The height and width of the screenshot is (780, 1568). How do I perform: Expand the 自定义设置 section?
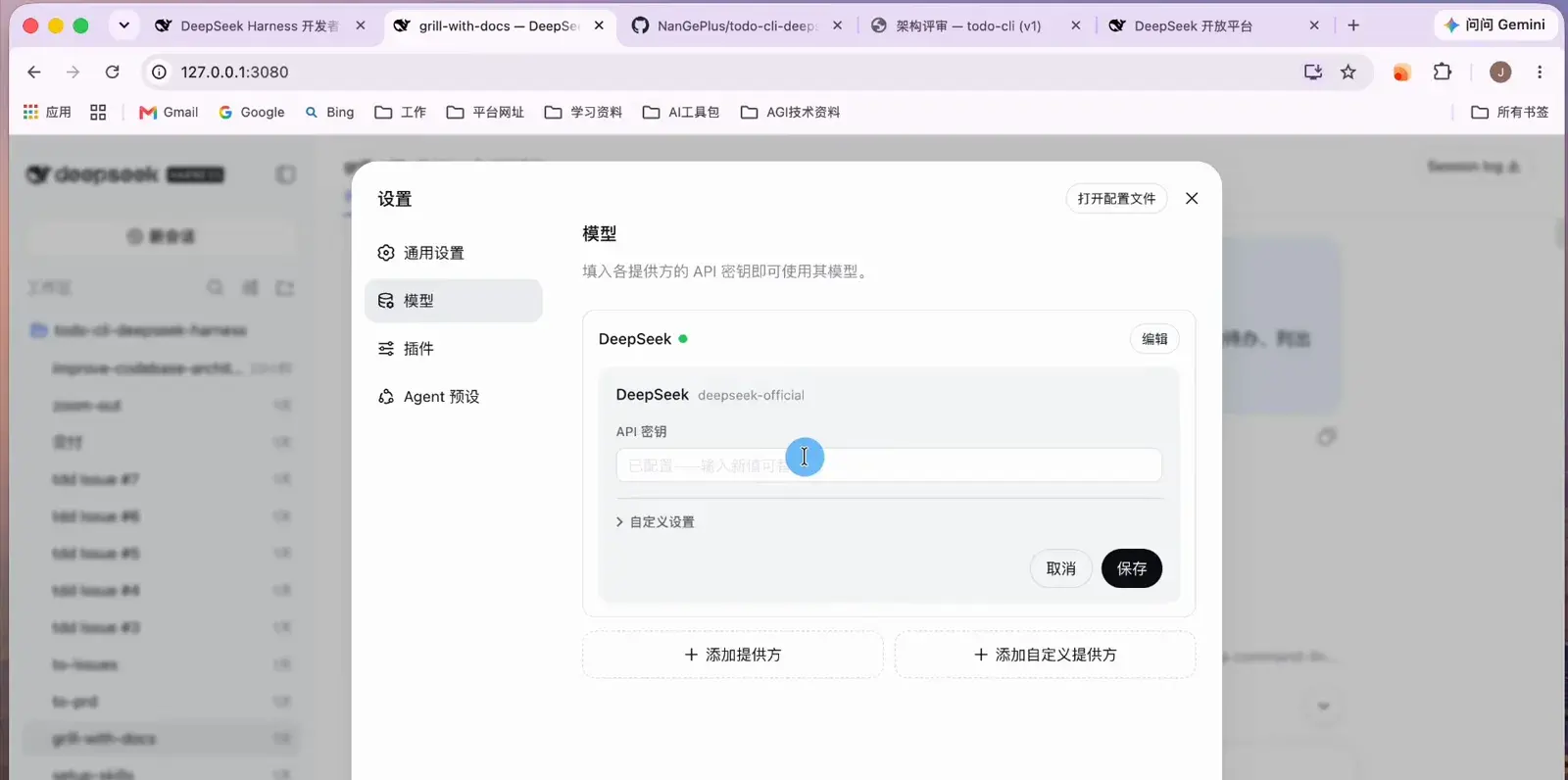pyautogui.click(x=656, y=522)
